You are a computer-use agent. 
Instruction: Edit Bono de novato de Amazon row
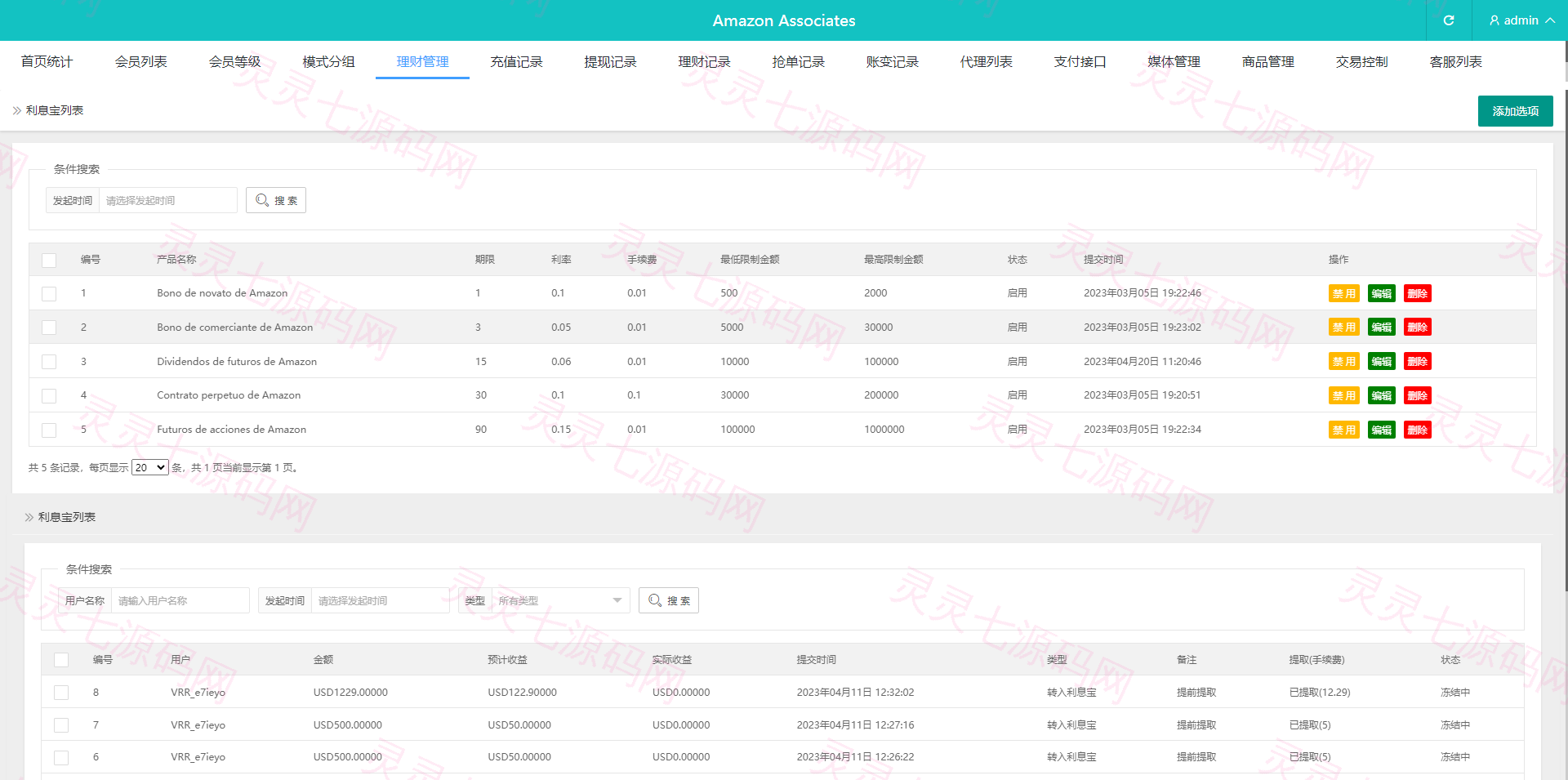click(1382, 293)
